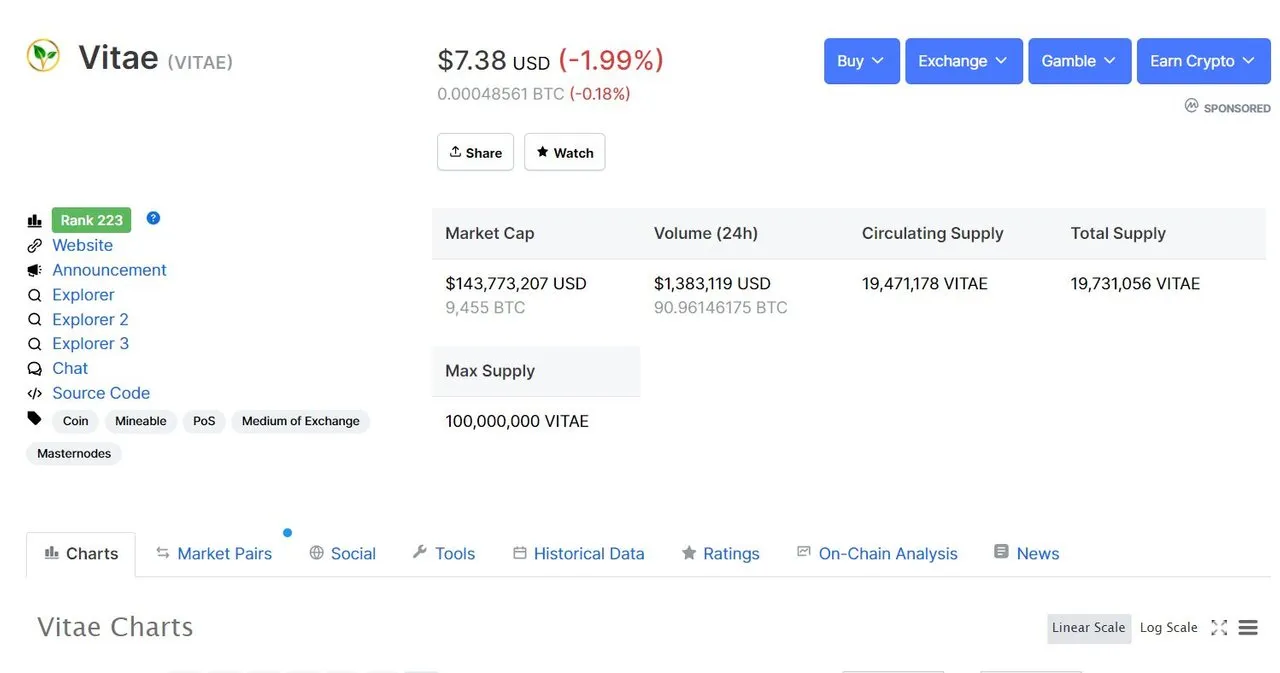The height and width of the screenshot is (673, 1280).
Task: Open On-Chain Analysis tab
Action: click(x=877, y=554)
